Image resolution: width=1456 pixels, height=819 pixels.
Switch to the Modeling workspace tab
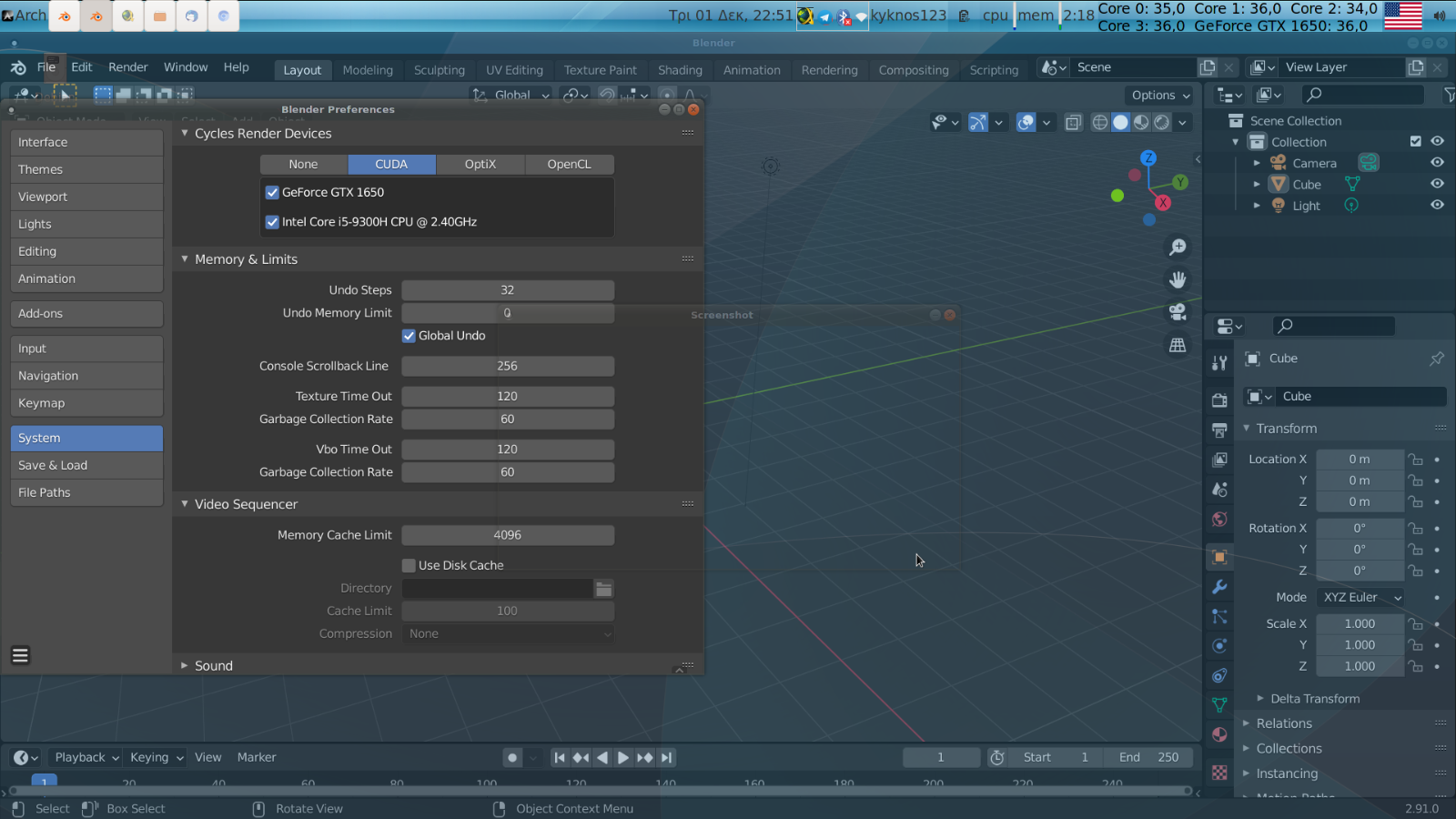click(368, 70)
